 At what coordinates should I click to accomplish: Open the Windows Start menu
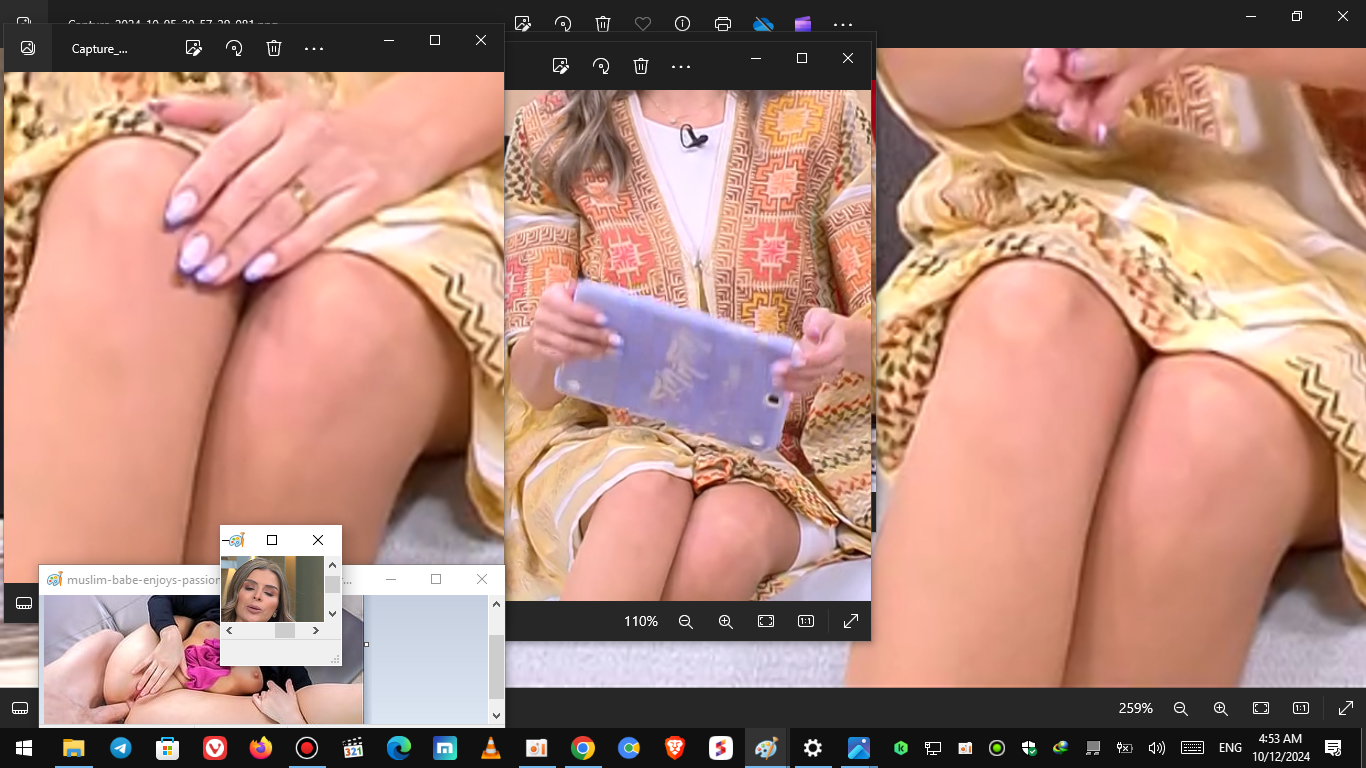click(23, 748)
